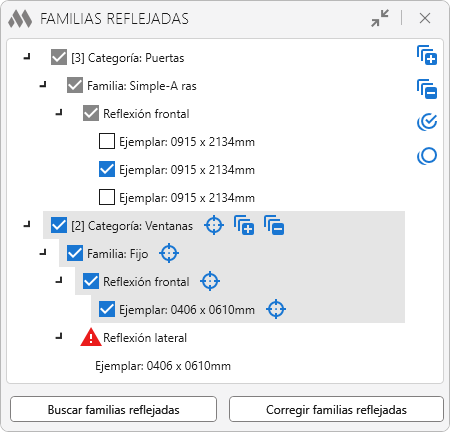
Task: Click the expand all icon in sidebar
Action: (427, 55)
